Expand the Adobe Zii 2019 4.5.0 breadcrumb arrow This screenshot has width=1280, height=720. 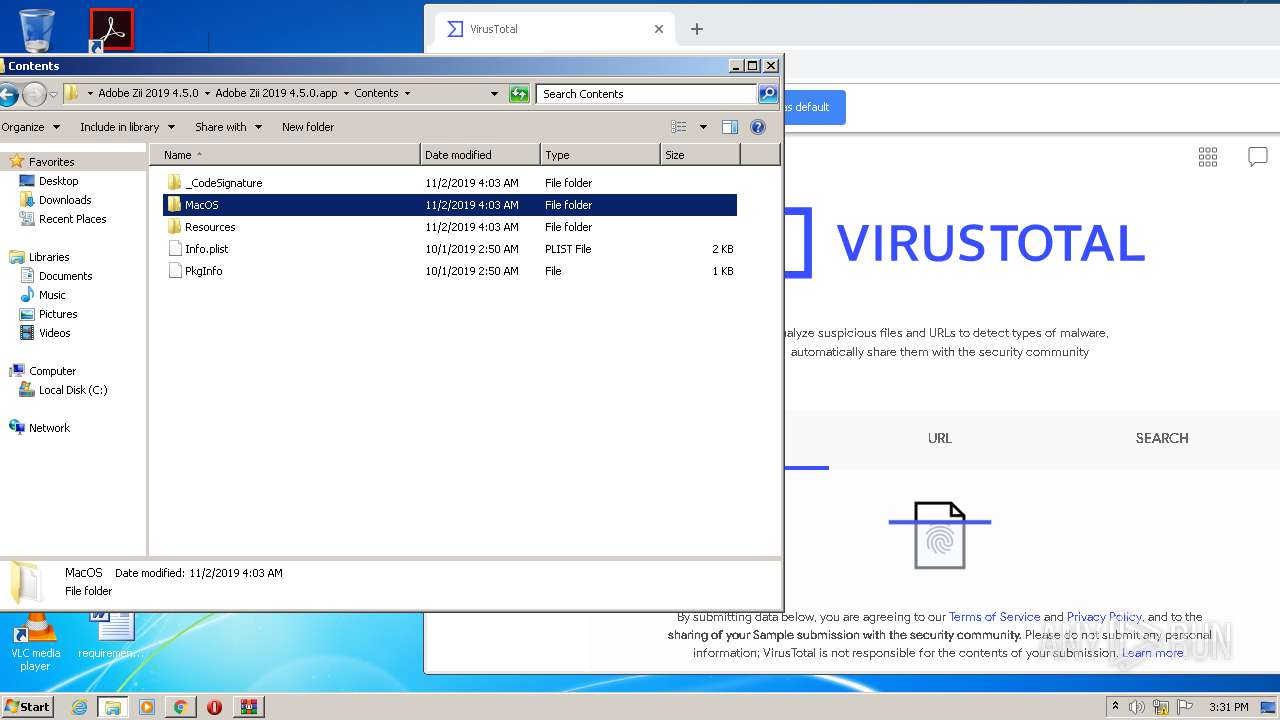coord(207,94)
